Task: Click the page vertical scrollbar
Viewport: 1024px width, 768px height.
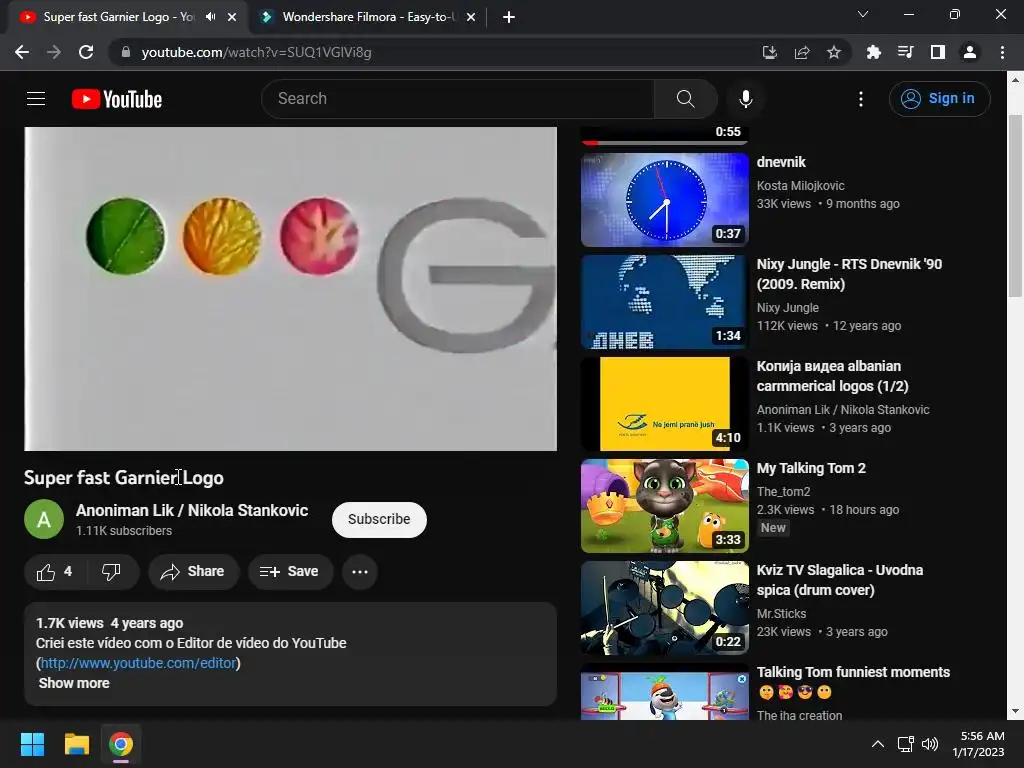Action: pos(1015,206)
